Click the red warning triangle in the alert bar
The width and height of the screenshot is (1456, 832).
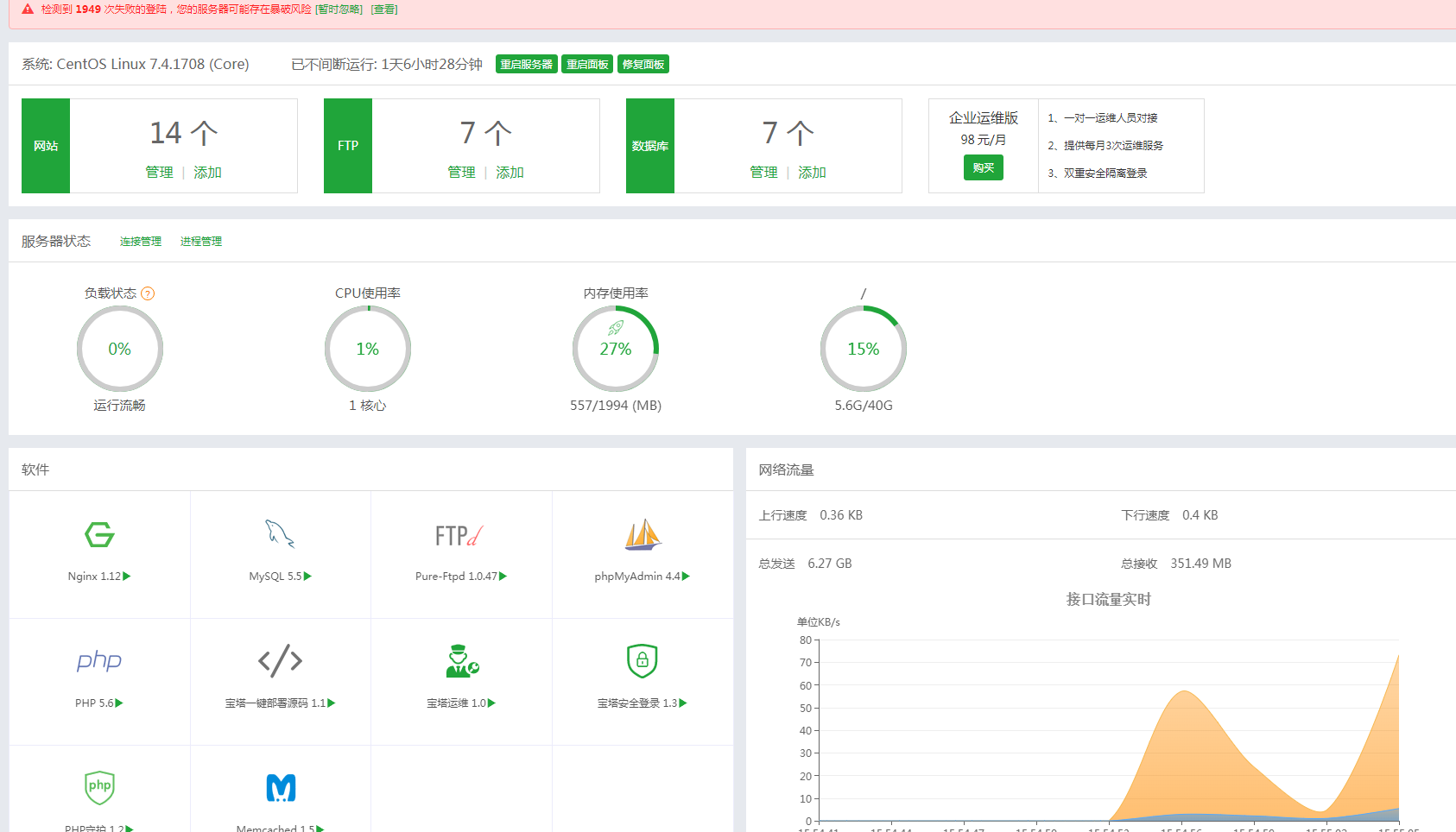28,9
